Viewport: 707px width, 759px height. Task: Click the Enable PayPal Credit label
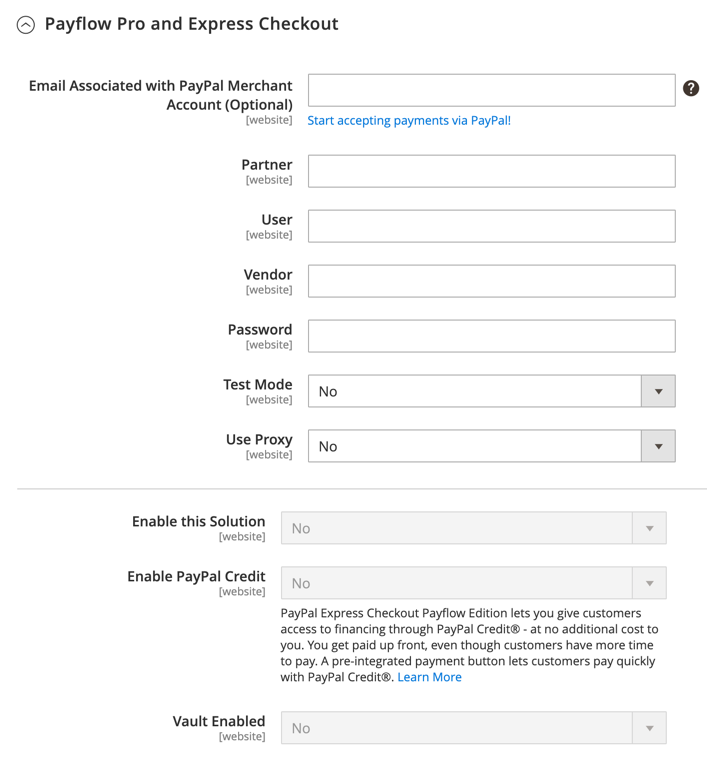[x=196, y=577]
